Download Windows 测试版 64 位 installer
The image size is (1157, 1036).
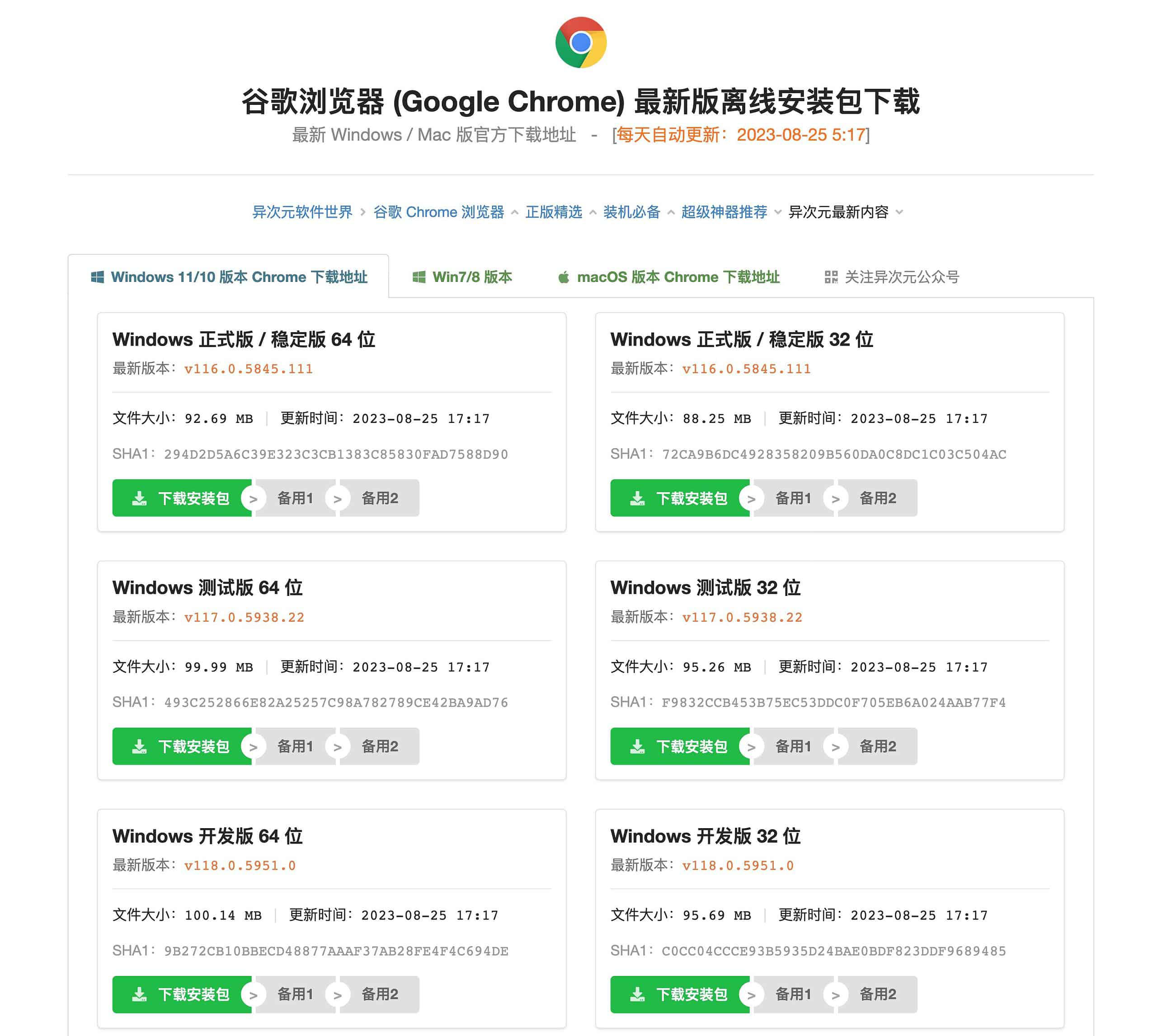[x=182, y=746]
